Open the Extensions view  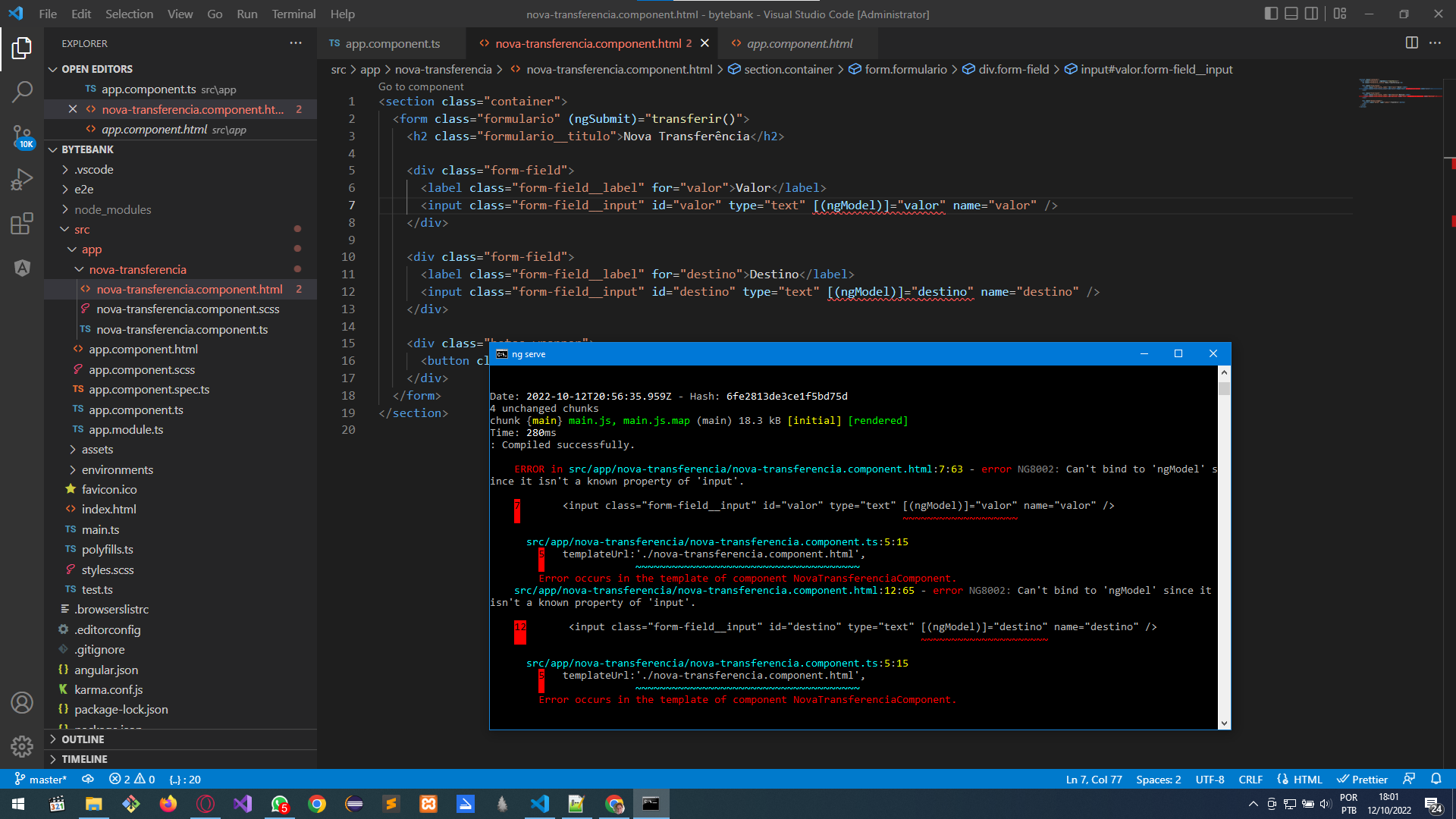[22, 224]
